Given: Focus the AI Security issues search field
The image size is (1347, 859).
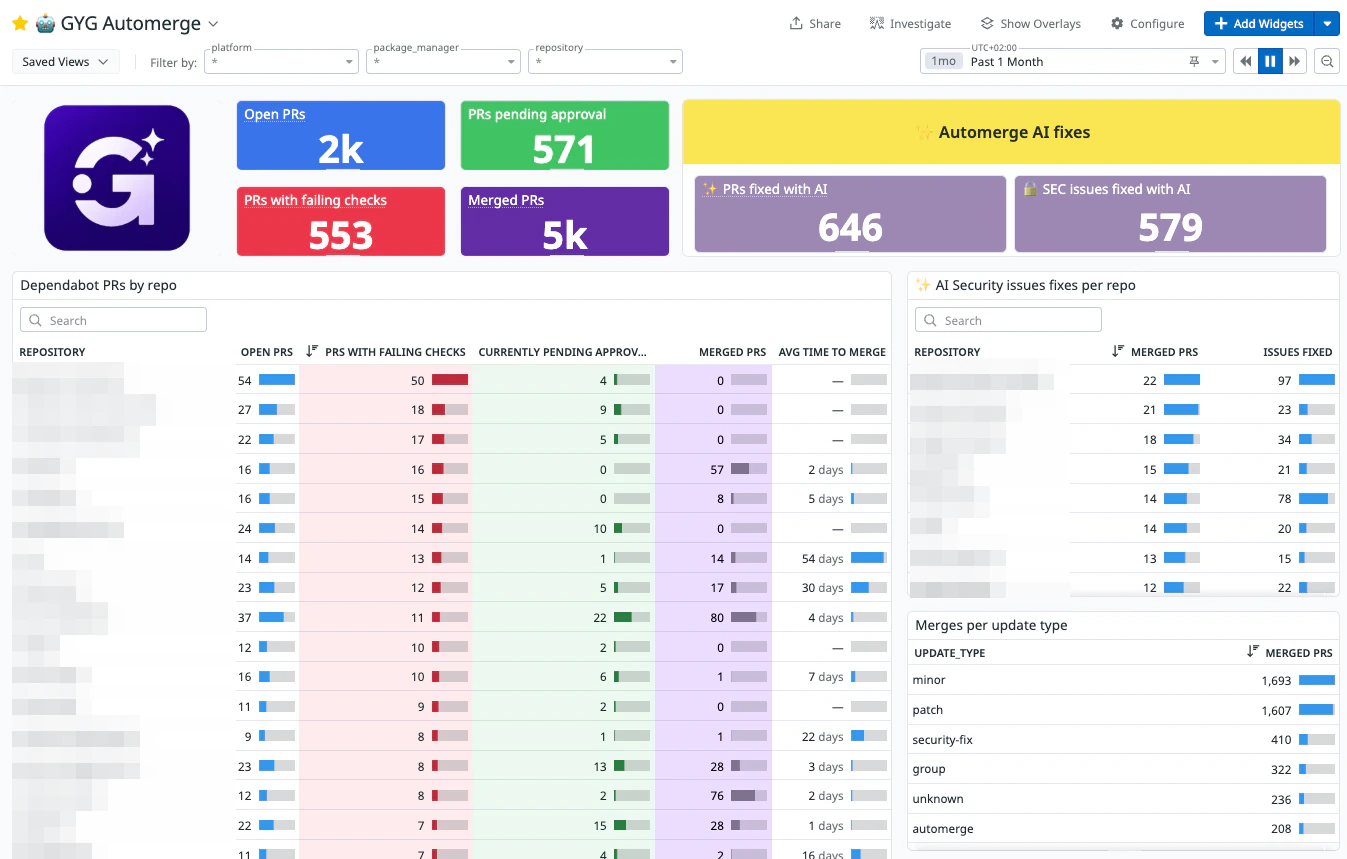Looking at the screenshot, I should click(x=1008, y=320).
